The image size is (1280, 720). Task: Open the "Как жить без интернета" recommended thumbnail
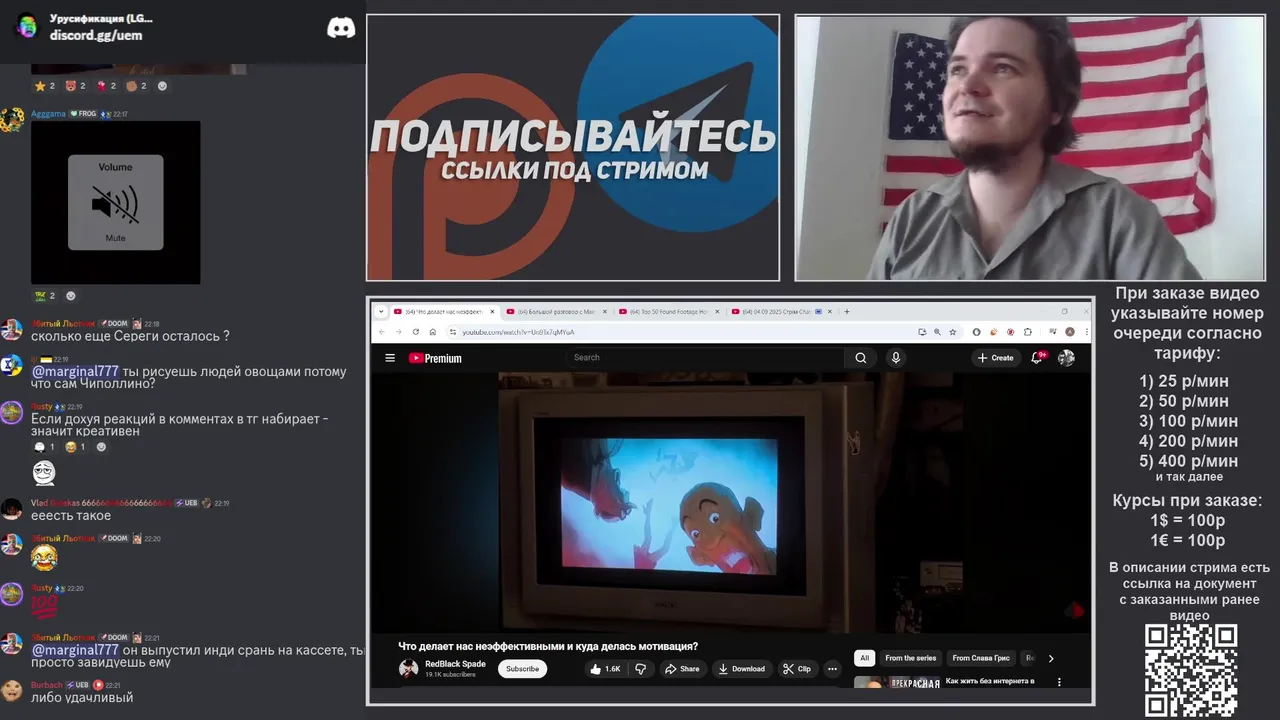point(897,682)
